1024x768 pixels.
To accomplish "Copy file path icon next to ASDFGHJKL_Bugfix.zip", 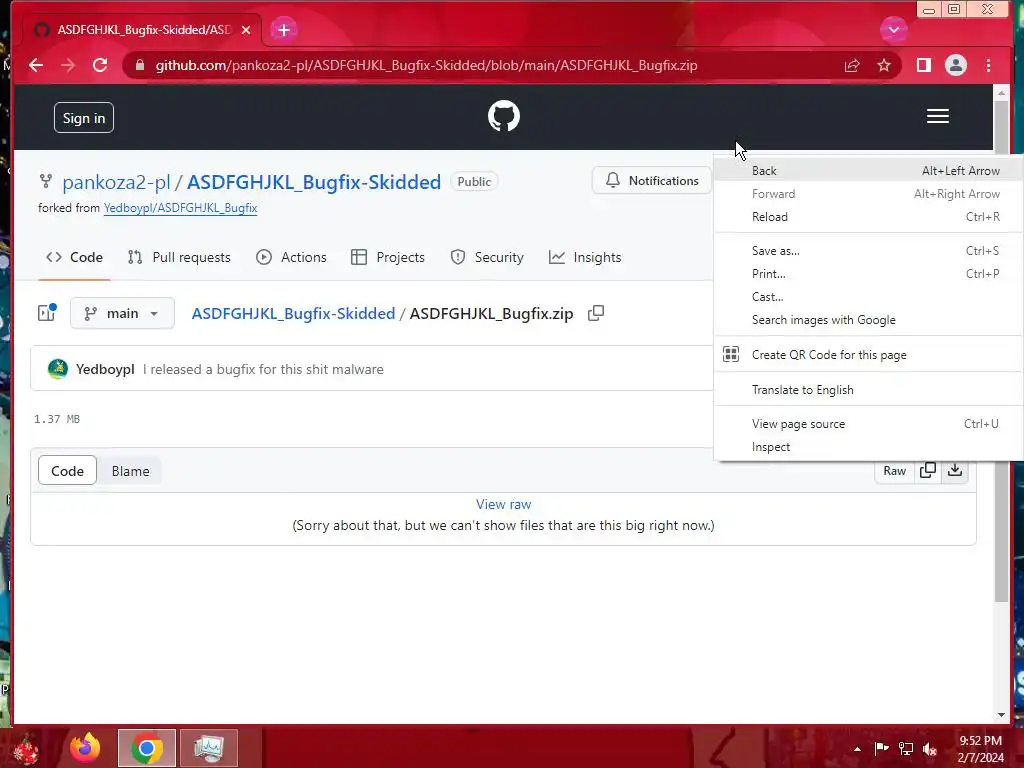I will 596,313.
